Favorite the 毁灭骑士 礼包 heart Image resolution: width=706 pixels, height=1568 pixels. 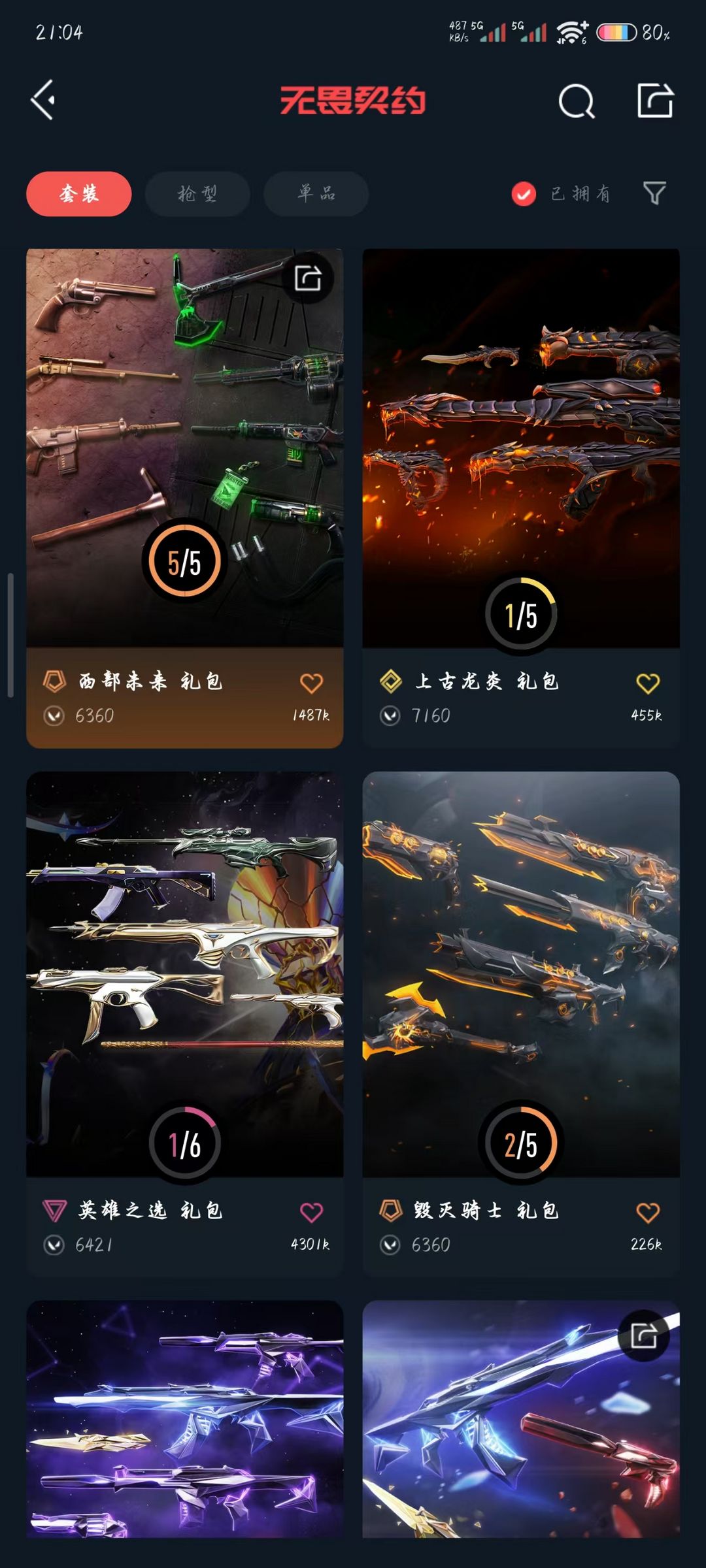point(648,1212)
